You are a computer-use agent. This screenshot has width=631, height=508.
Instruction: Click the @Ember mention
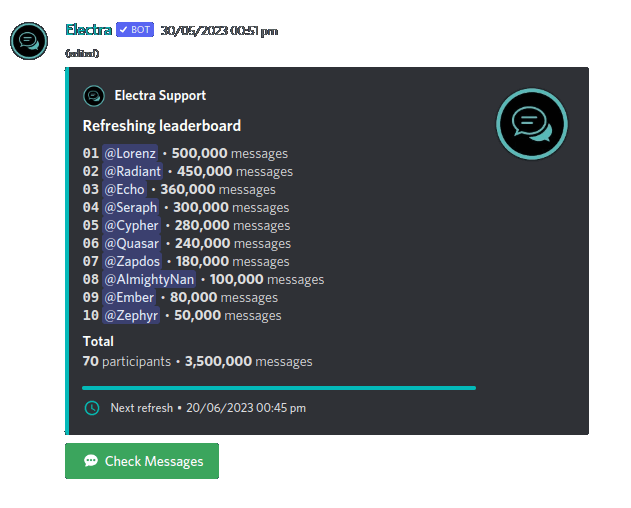pos(129,298)
